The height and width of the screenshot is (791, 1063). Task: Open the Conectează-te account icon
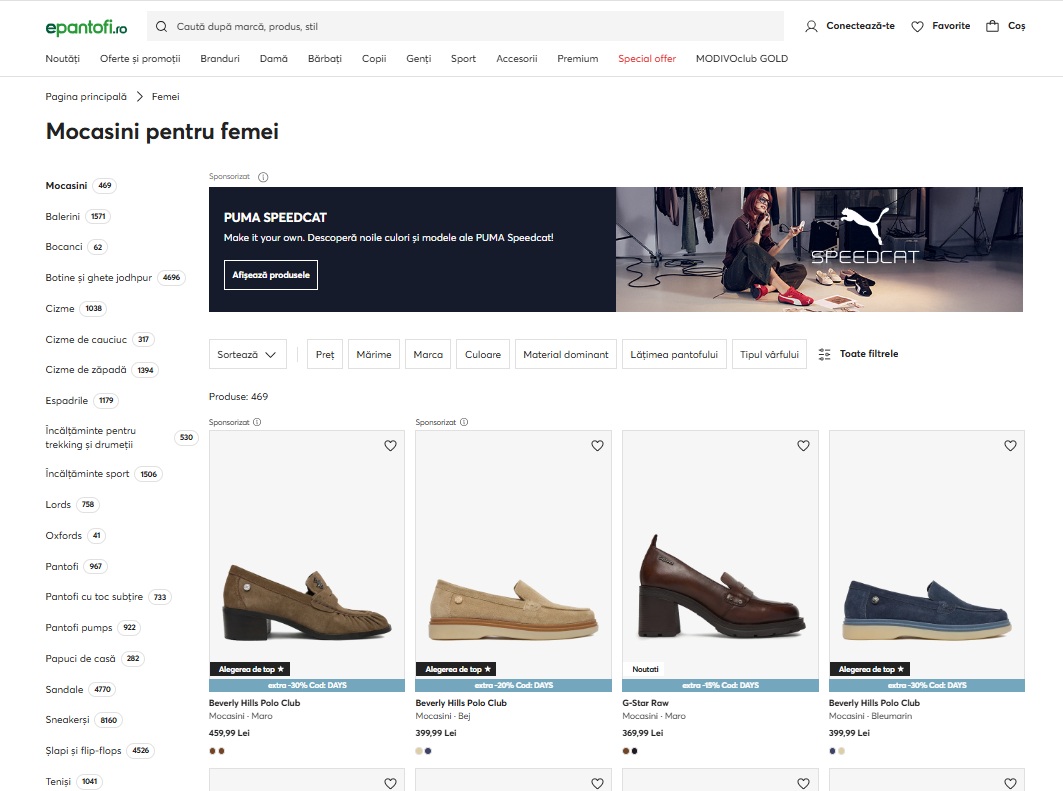pos(810,26)
